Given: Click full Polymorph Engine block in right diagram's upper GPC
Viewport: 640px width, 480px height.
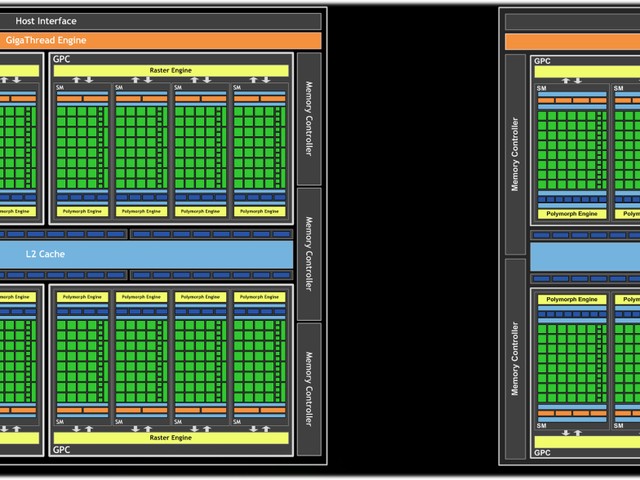Looking at the screenshot, I should (572, 214).
